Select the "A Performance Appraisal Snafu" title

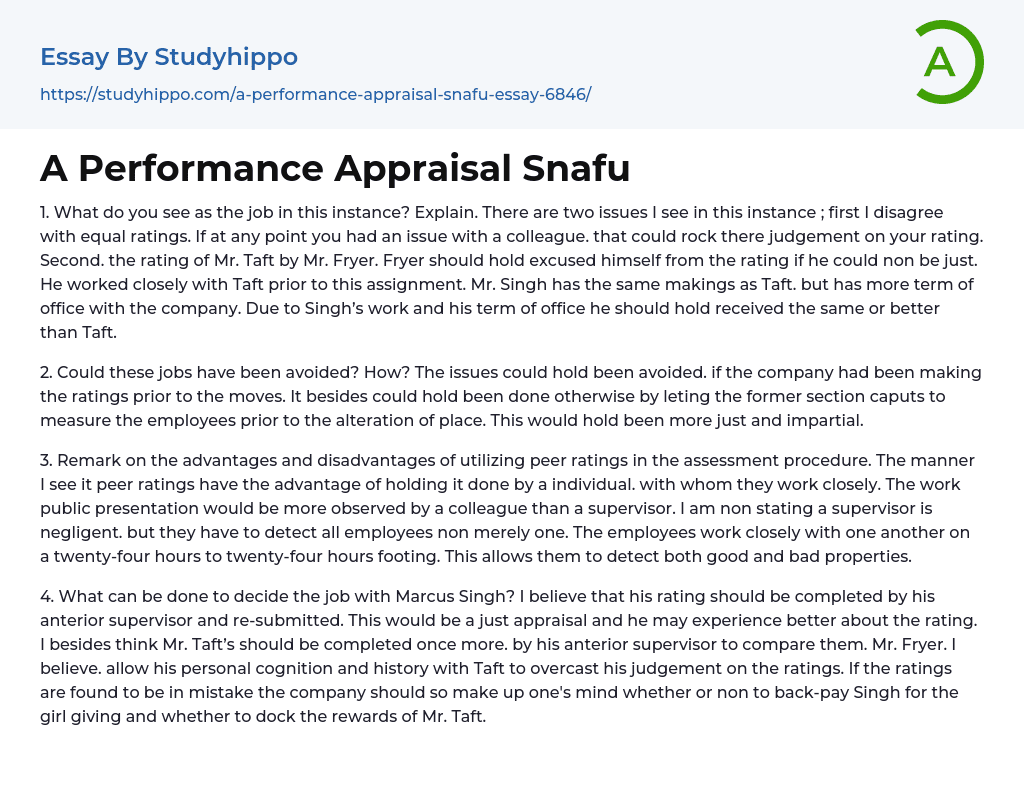[x=335, y=168]
